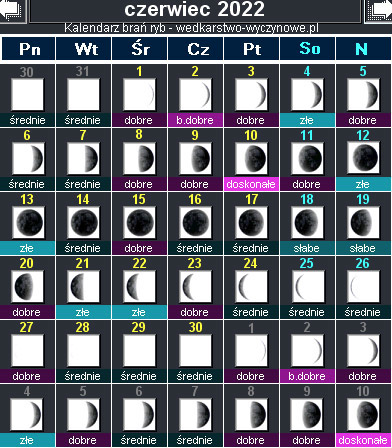Go to next month with right arrow
This screenshot has height=448, width=392.
(379, 11)
